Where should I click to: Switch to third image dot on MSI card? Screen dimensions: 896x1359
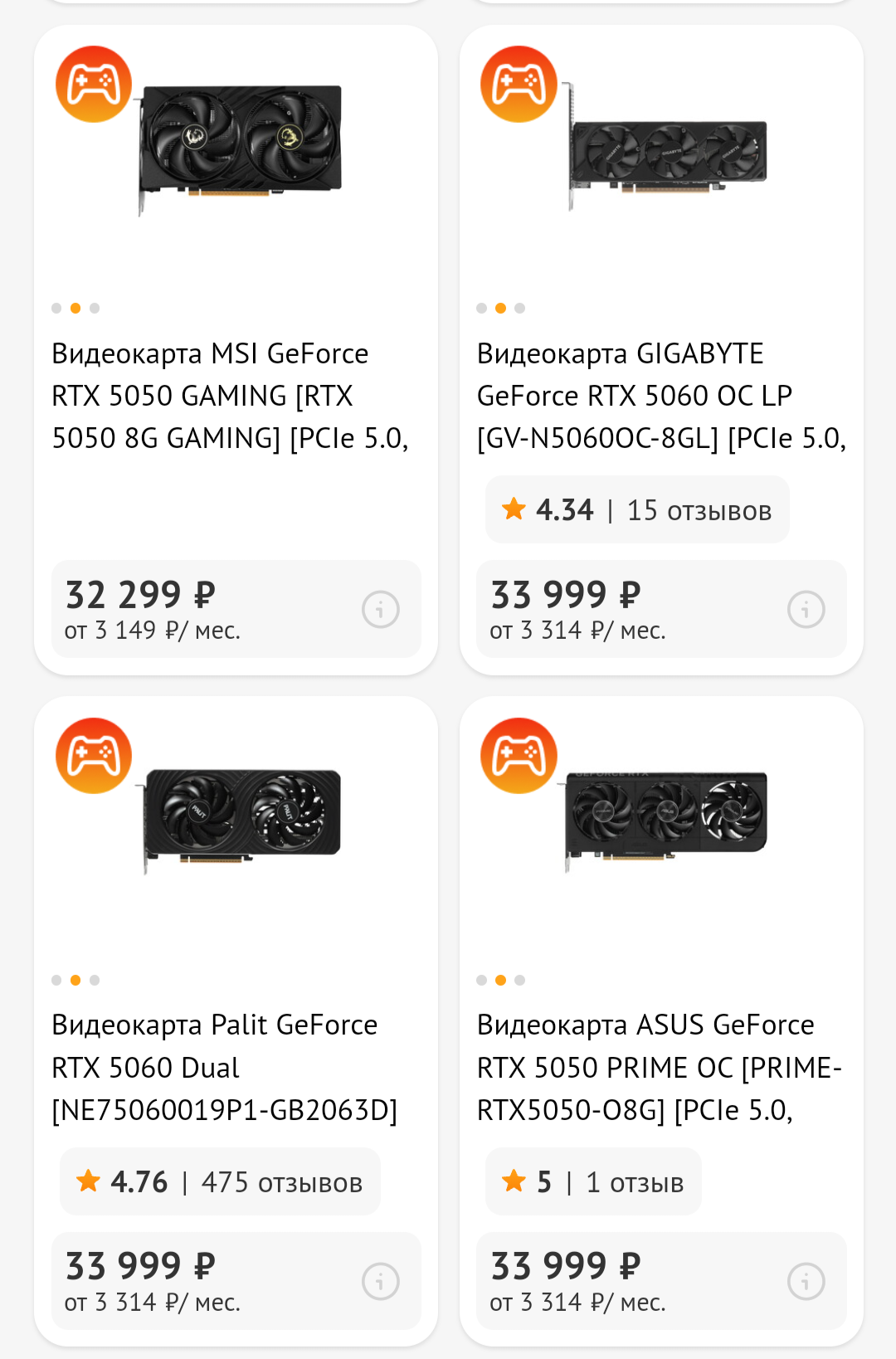[x=95, y=309]
